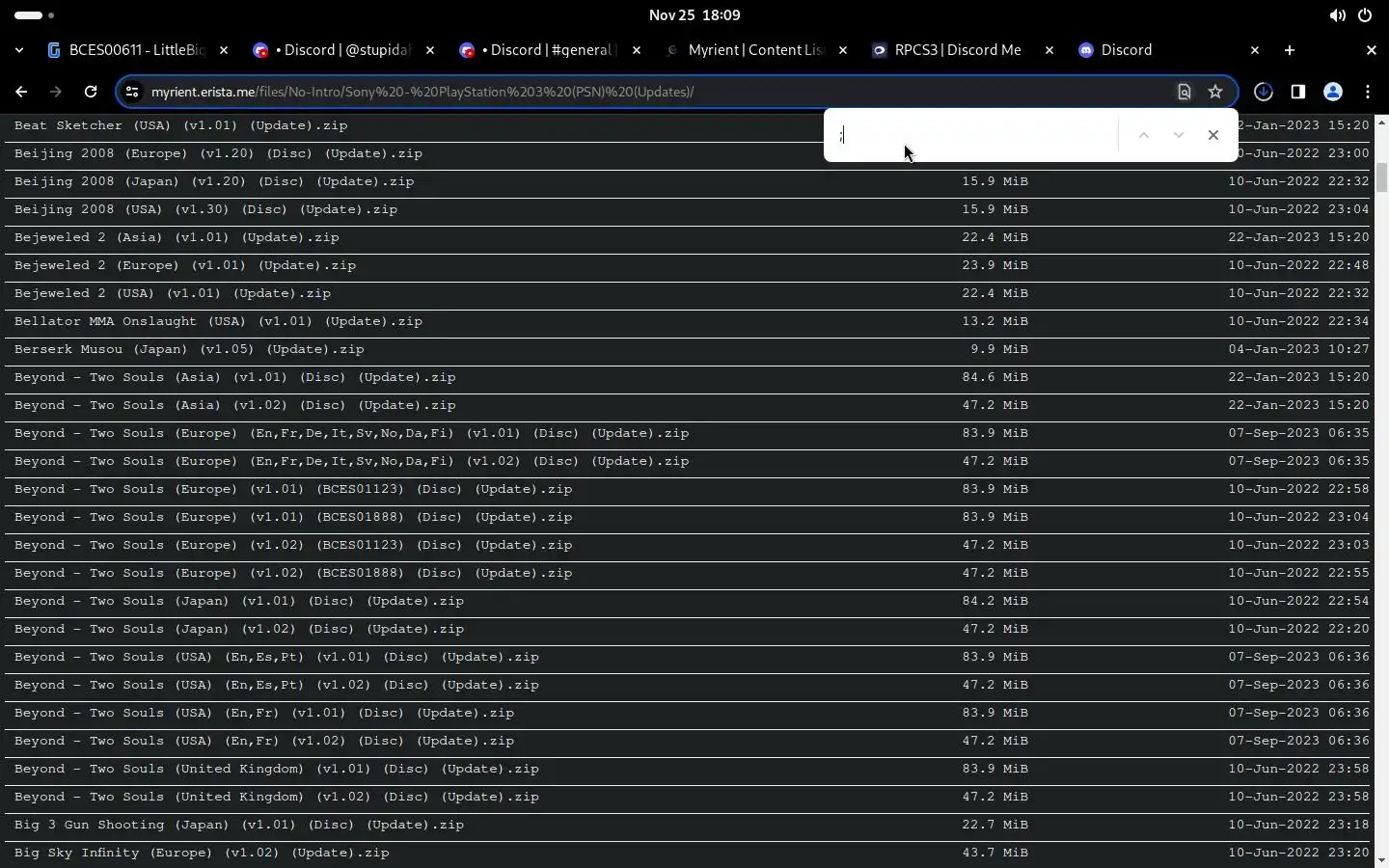The height and width of the screenshot is (868, 1389).
Task: Open Beyond Two Souls (Japan) (v1.01) zip
Action: click(239, 601)
